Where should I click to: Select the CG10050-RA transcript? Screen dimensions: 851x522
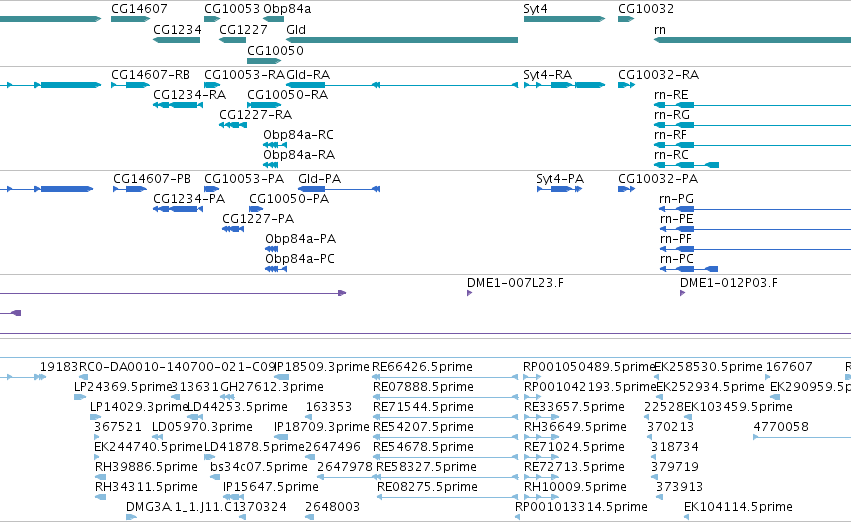[x=264, y=105]
